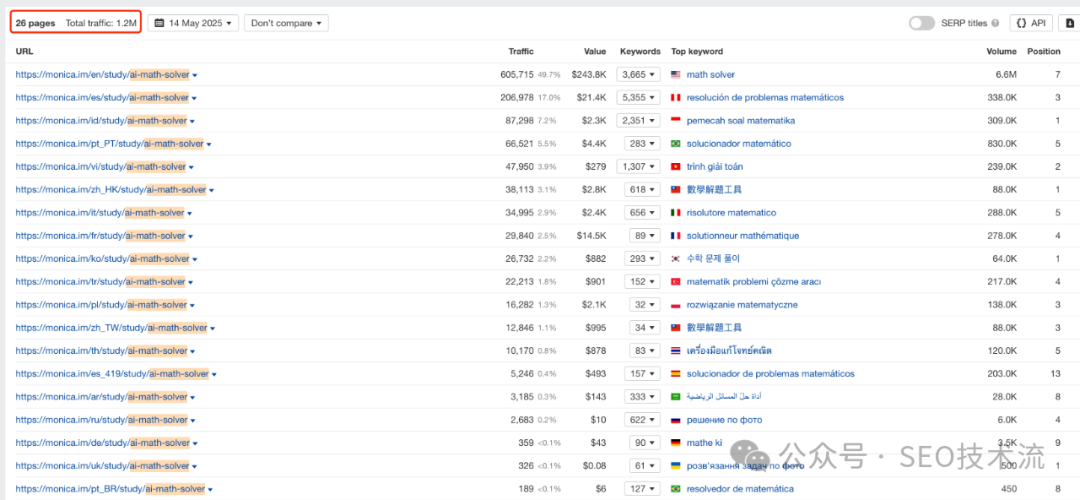The width and height of the screenshot is (1080, 500).
Task: Open the 14 May 2025 date picker
Action: pos(193,23)
